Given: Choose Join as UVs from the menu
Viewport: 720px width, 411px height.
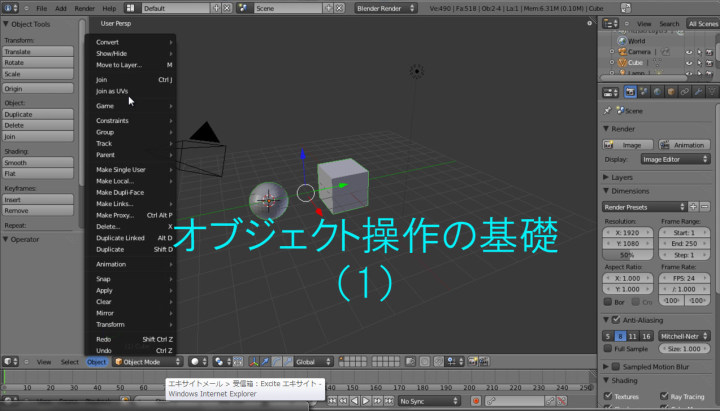Looking at the screenshot, I should (112, 91).
